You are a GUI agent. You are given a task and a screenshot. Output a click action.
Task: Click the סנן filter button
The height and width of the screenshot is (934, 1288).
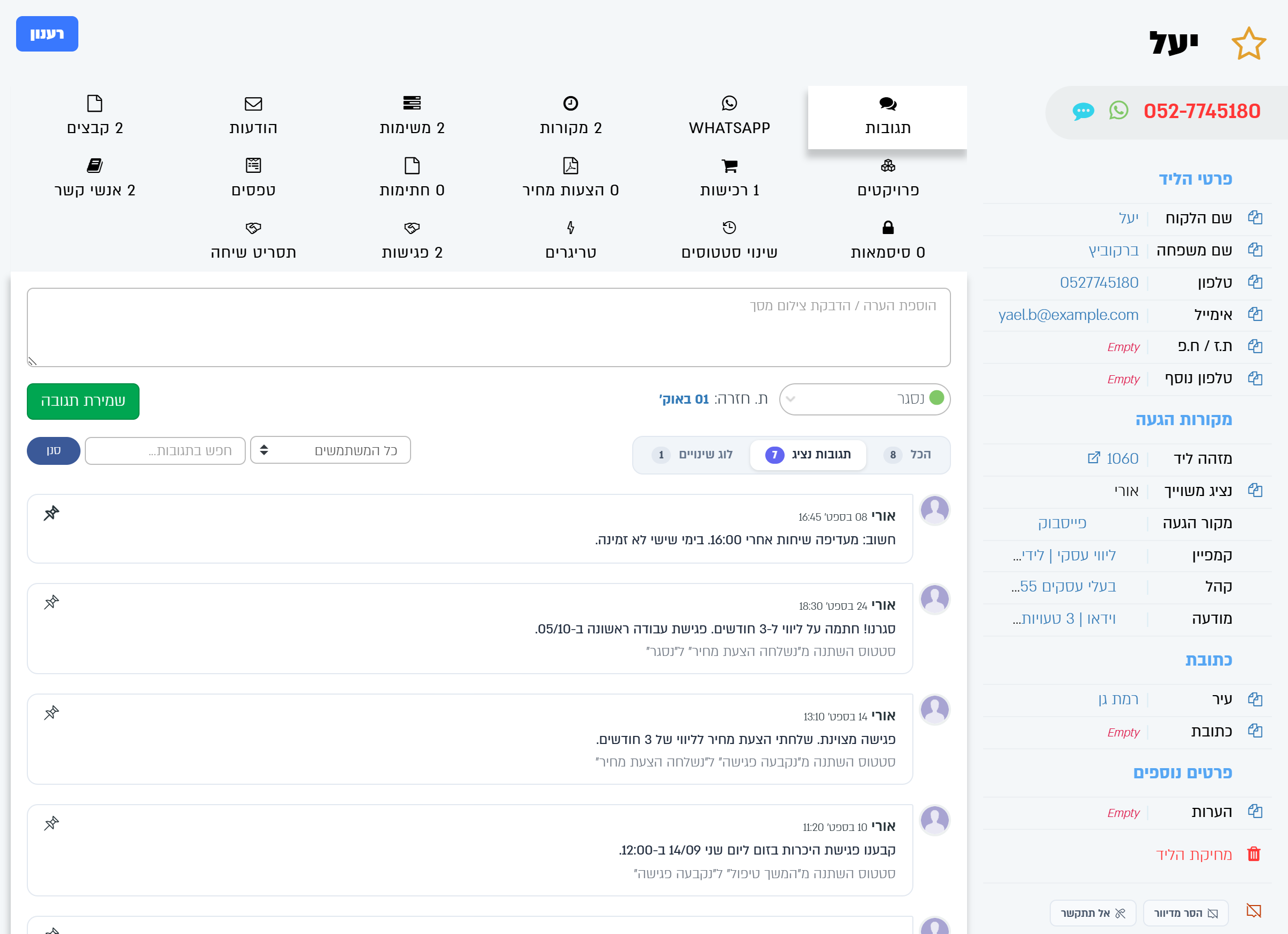coord(53,450)
